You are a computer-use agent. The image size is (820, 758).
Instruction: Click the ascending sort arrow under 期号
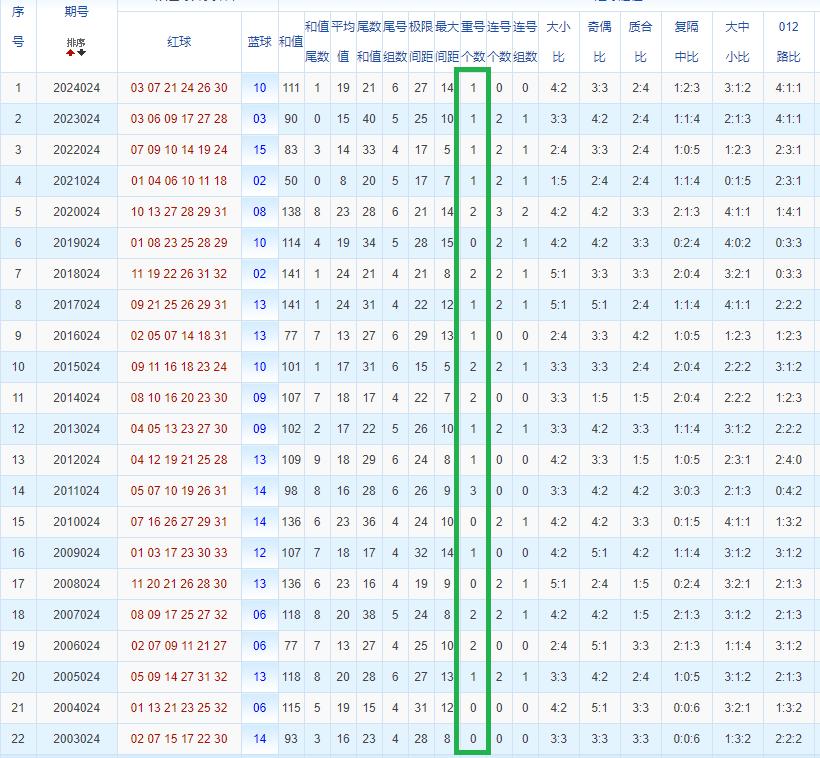[x=71, y=53]
